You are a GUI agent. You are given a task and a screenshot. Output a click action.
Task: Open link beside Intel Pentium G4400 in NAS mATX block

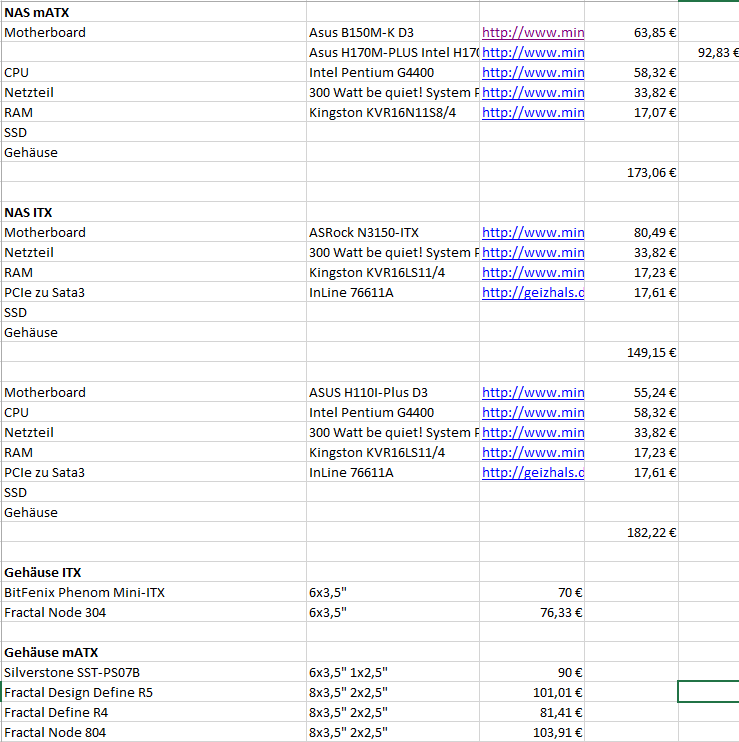pyautogui.click(x=533, y=72)
